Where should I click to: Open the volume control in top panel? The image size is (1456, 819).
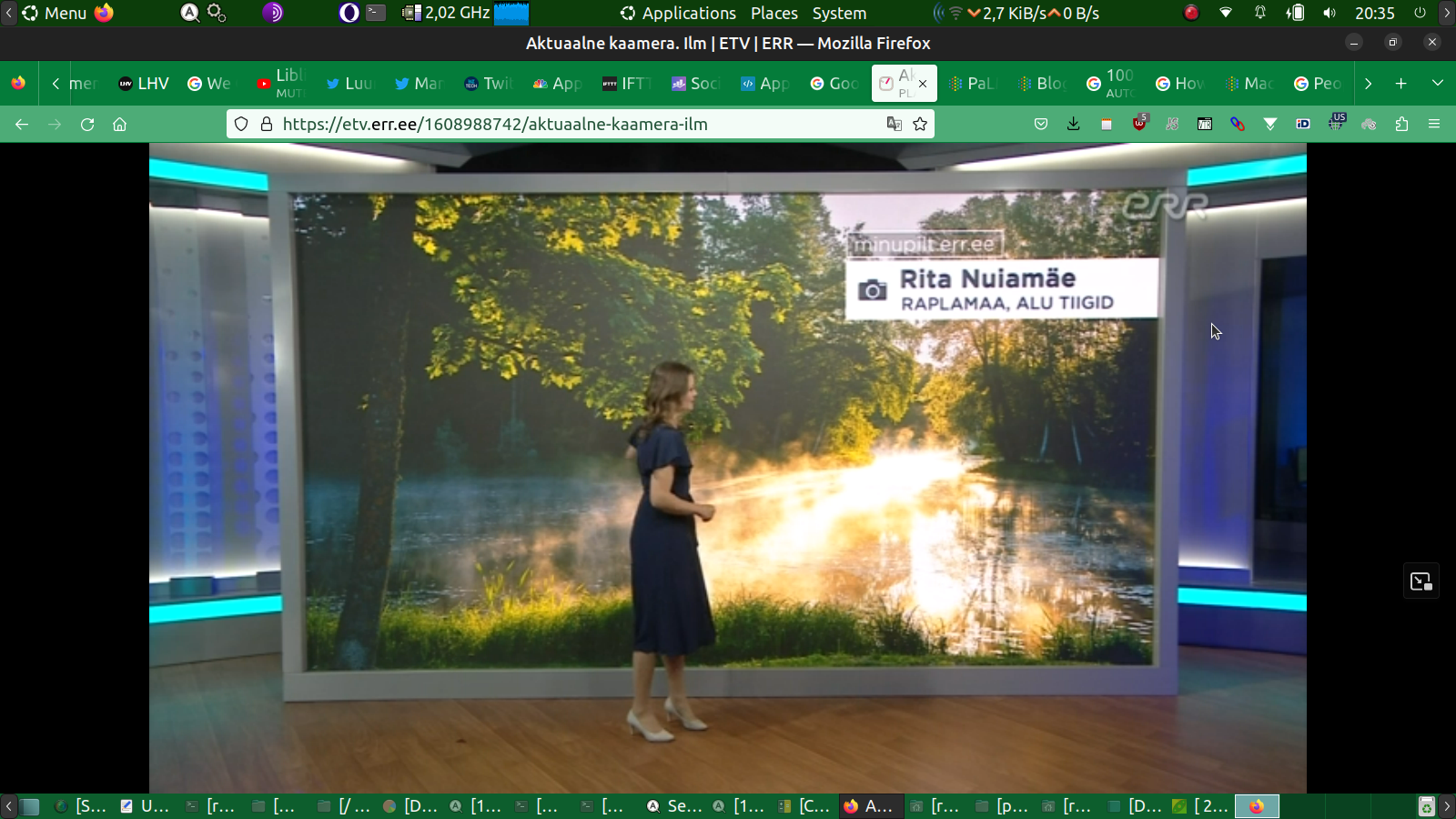click(x=1330, y=13)
